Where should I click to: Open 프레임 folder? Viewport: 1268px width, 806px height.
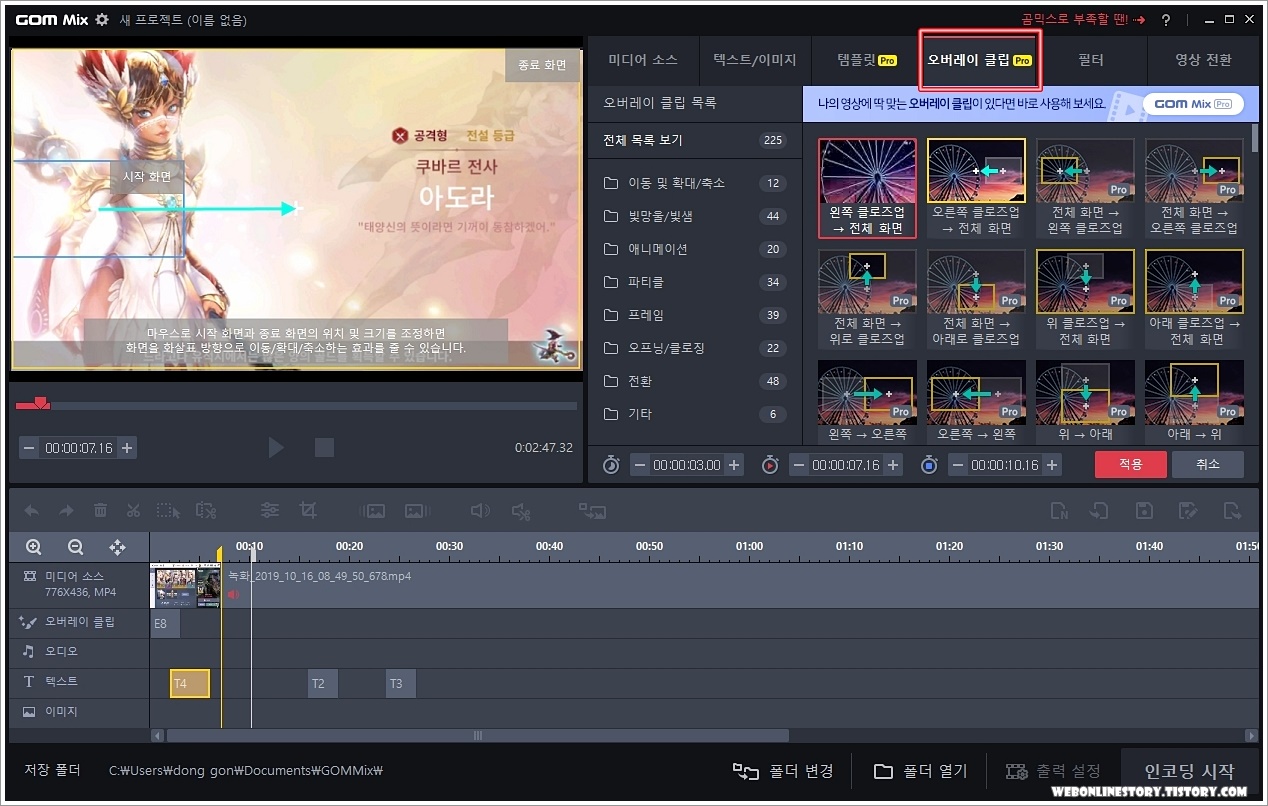coord(695,315)
